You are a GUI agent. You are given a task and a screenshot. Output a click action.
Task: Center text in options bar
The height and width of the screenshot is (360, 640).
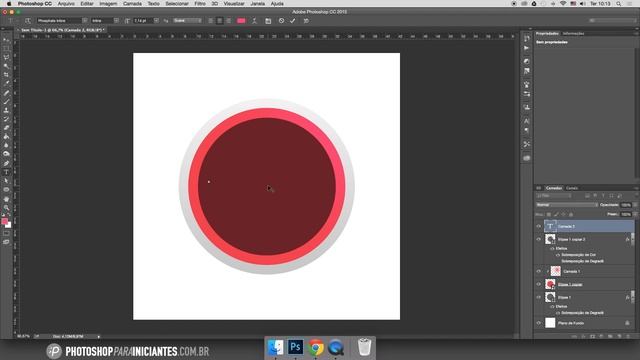click(220, 20)
